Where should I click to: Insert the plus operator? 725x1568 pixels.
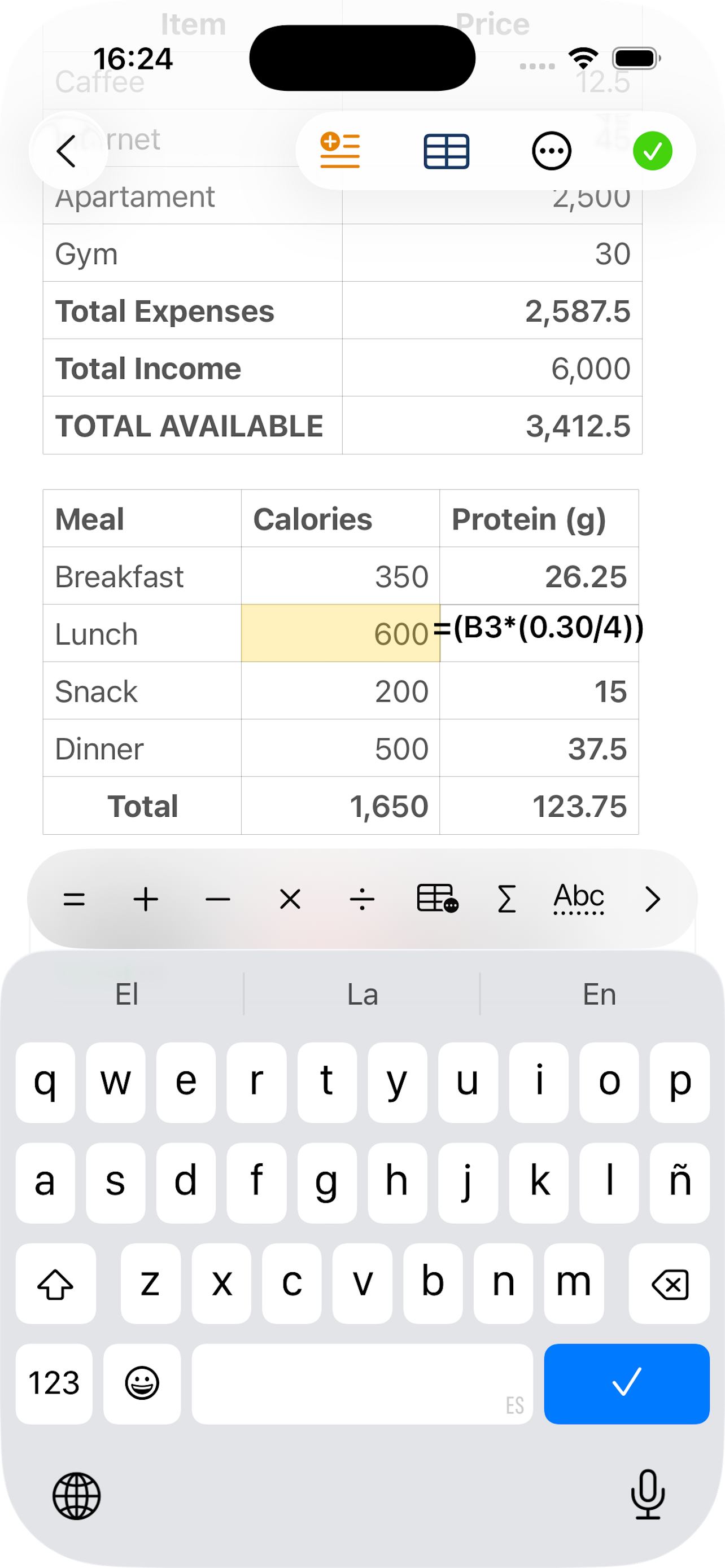[x=146, y=899]
